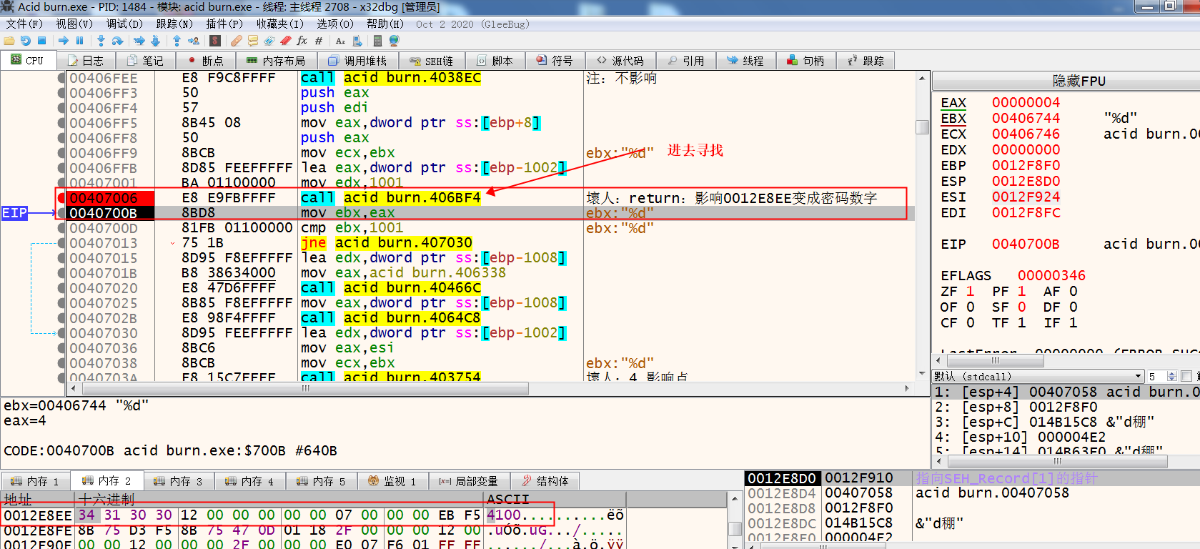The height and width of the screenshot is (549, 1200).
Task: Switch to the 源代码 tab
Action: pyautogui.click(x=620, y=60)
